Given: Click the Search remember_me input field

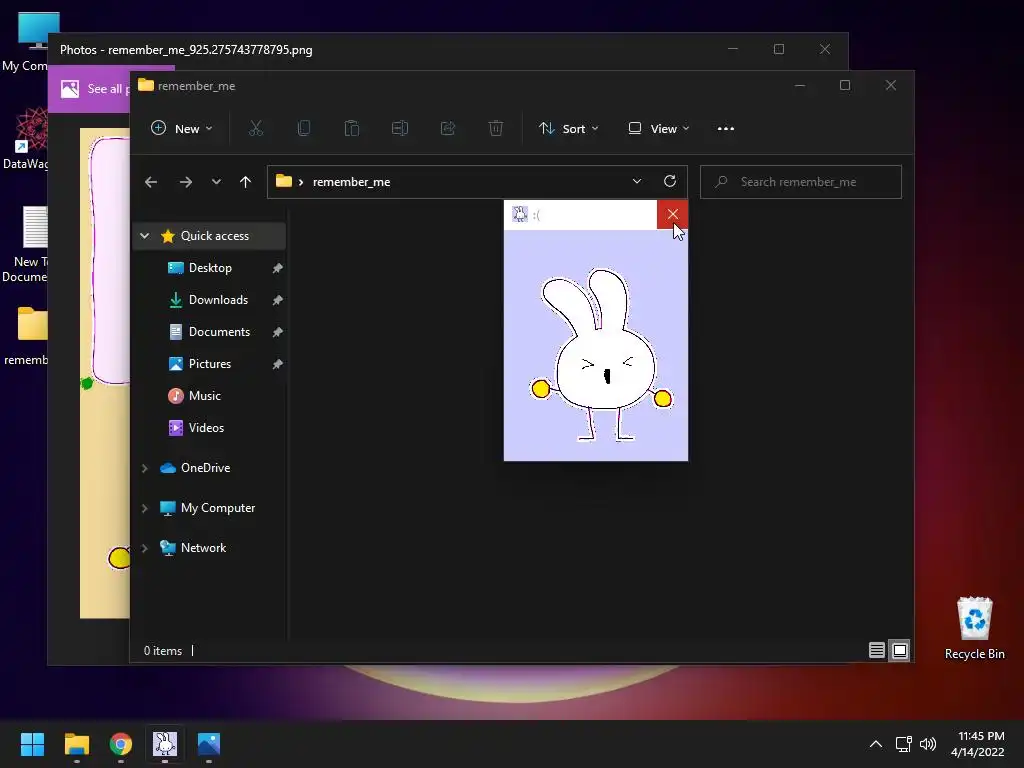Looking at the screenshot, I should (810, 181).
